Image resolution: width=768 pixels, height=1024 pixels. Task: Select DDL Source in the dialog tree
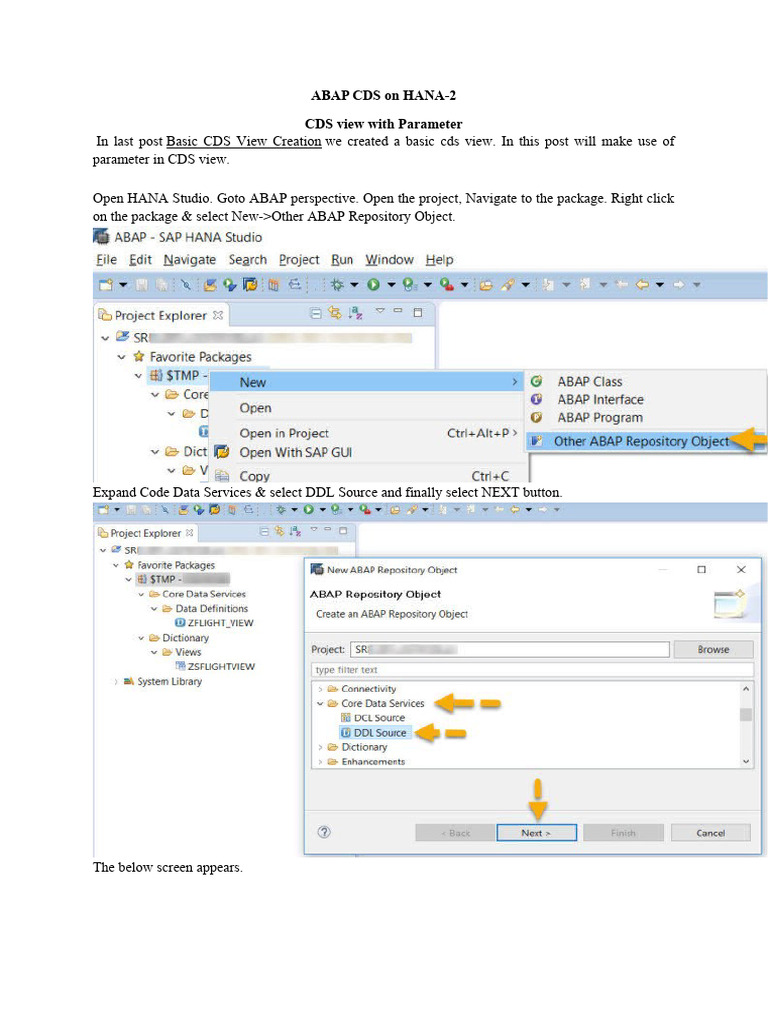[x=379, y=733]
